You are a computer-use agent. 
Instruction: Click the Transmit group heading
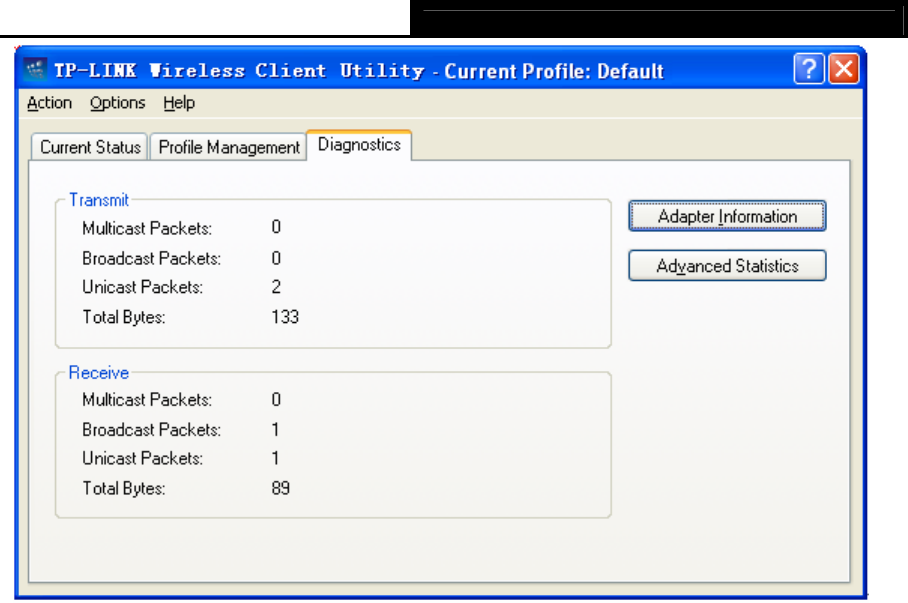[x=99, y=200]
